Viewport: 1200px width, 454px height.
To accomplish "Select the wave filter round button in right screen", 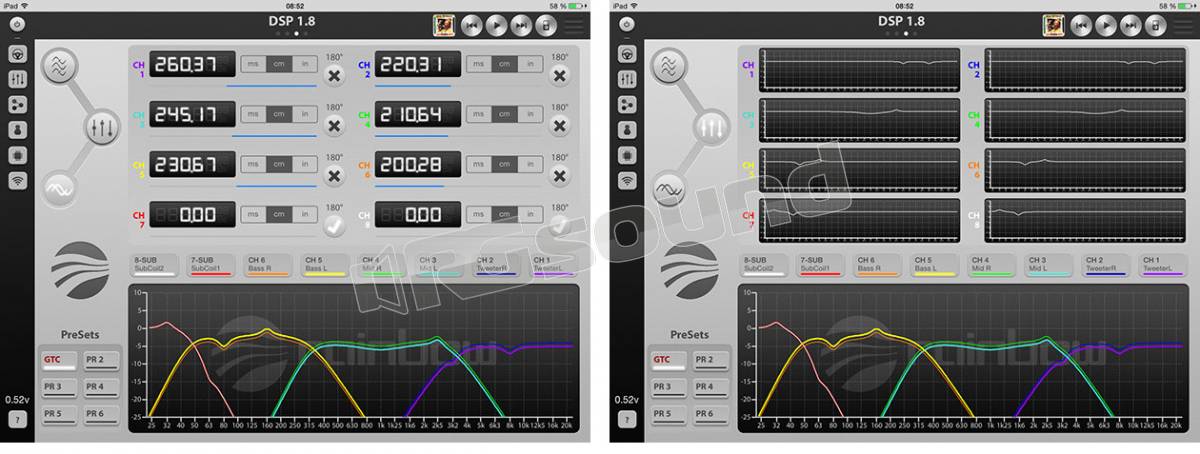I will coord(668,67).
